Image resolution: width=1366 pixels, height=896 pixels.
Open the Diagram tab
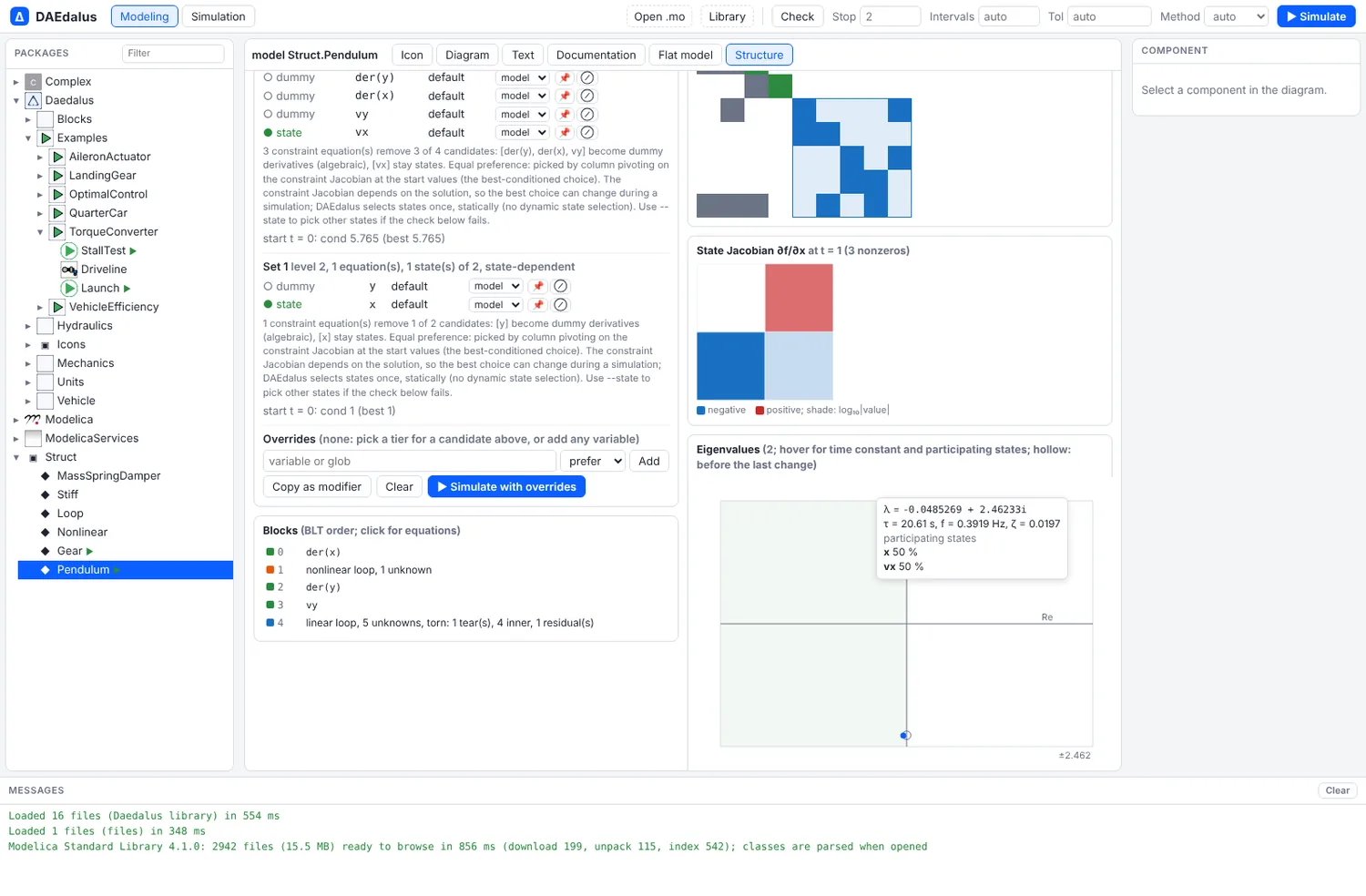(467, 55)
